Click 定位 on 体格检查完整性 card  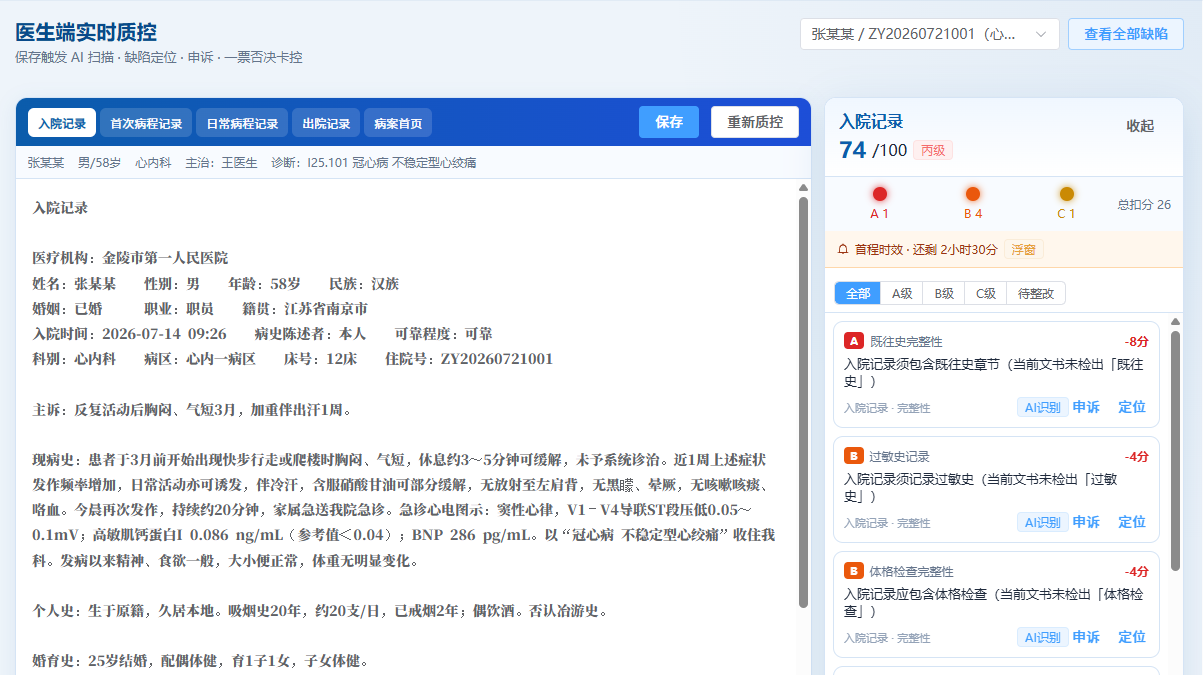click(1132, 637)
